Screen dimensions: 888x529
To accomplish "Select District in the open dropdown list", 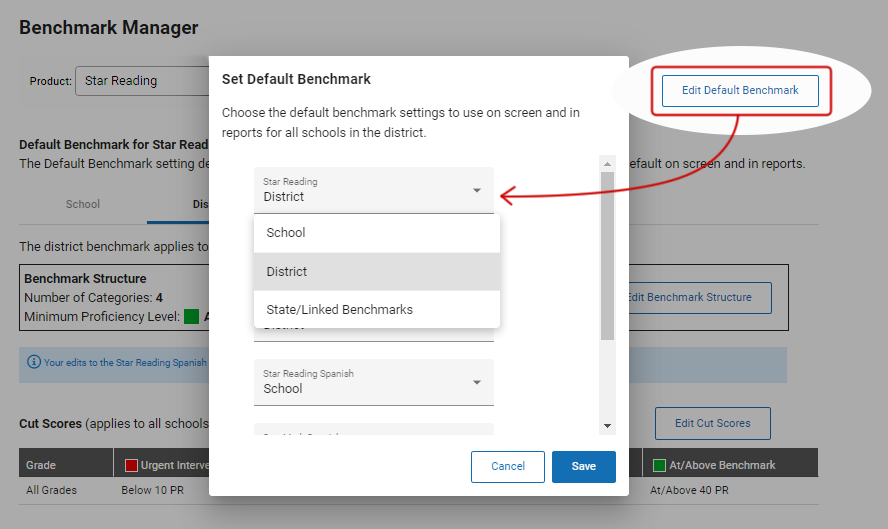I will tap(376, 272).
